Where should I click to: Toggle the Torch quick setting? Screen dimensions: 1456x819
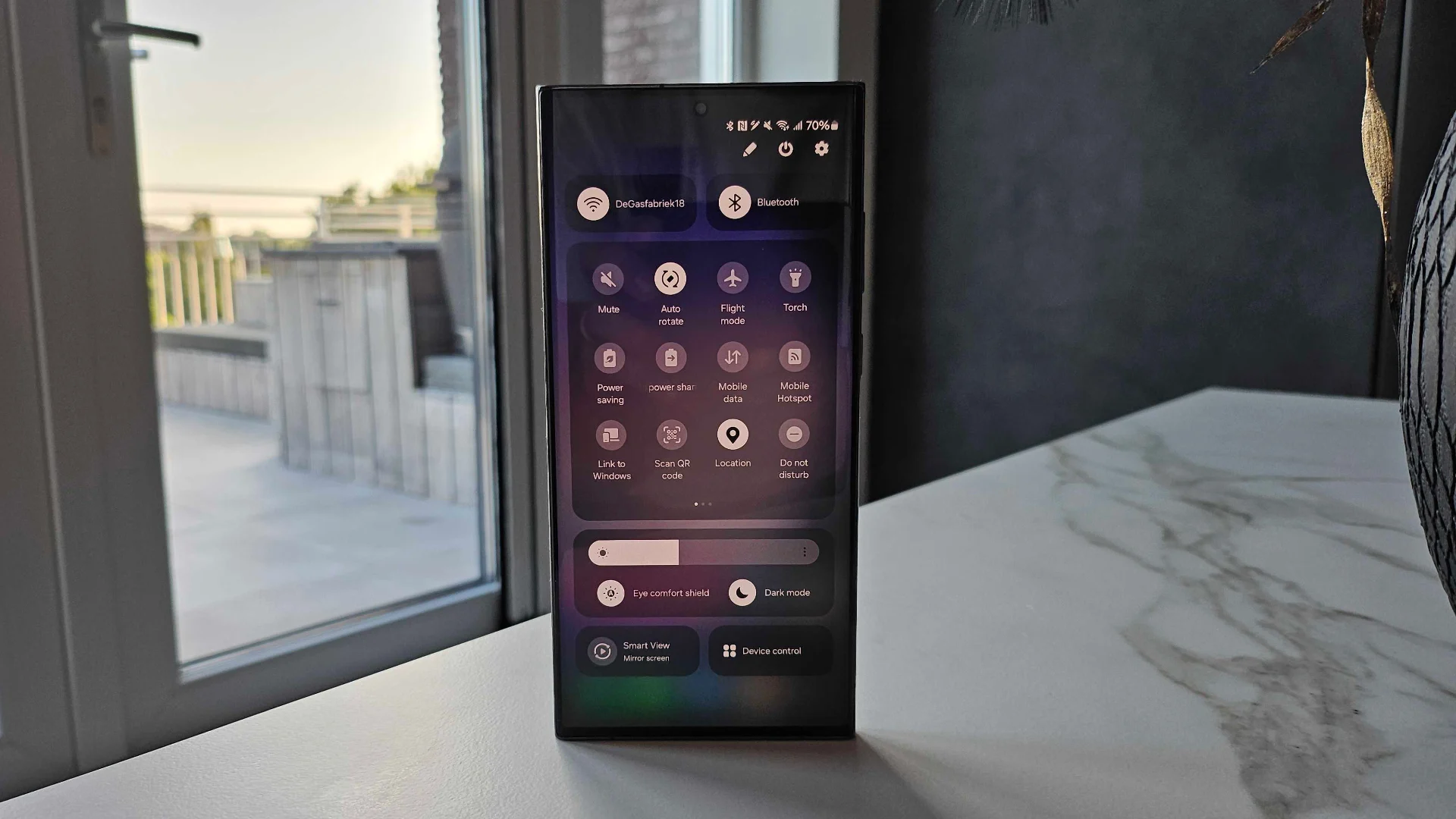point(793,279)
